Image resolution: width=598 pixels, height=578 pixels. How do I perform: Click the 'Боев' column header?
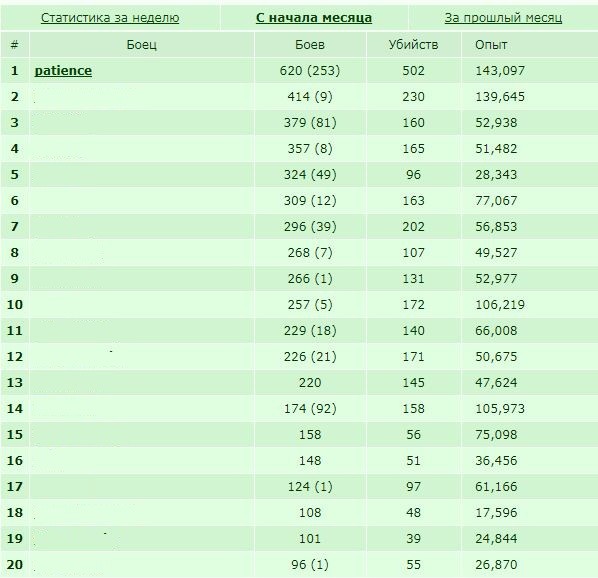point(310,45)
